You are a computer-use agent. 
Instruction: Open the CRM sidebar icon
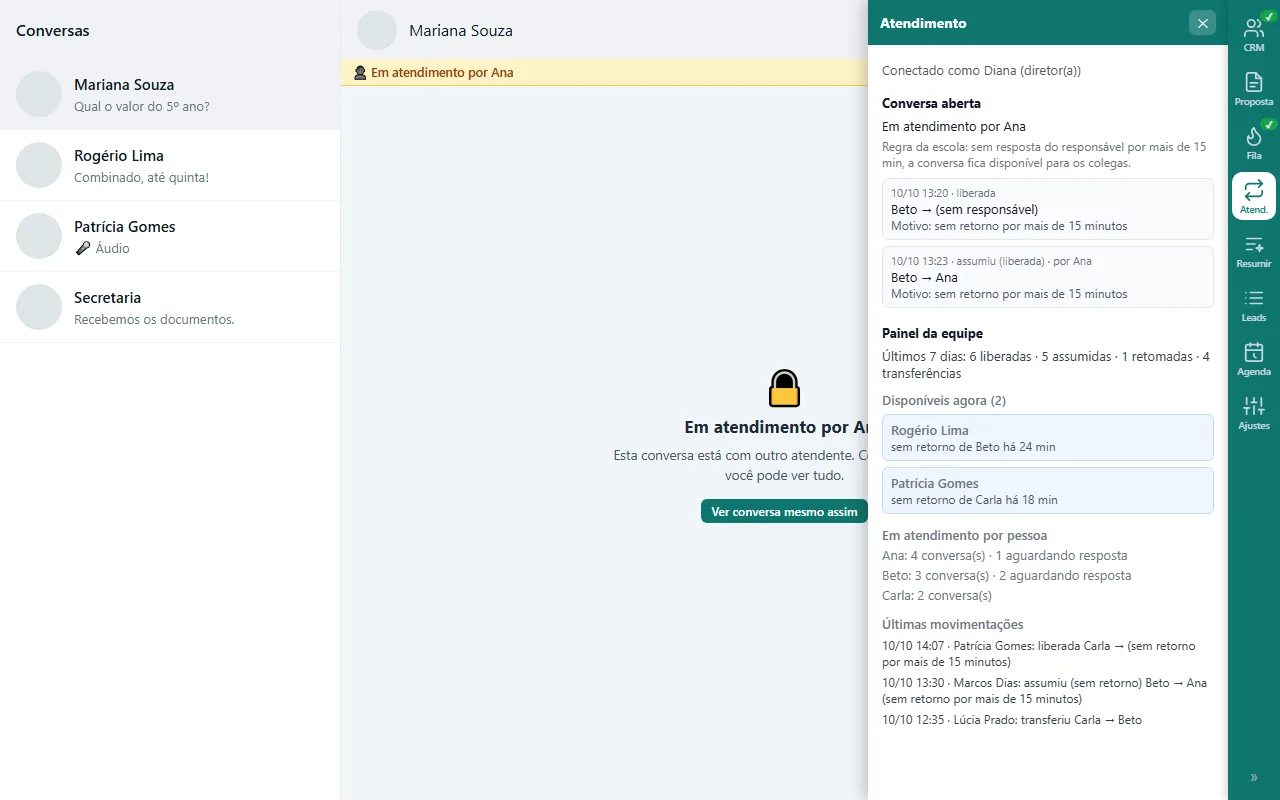coord(1254,34)
